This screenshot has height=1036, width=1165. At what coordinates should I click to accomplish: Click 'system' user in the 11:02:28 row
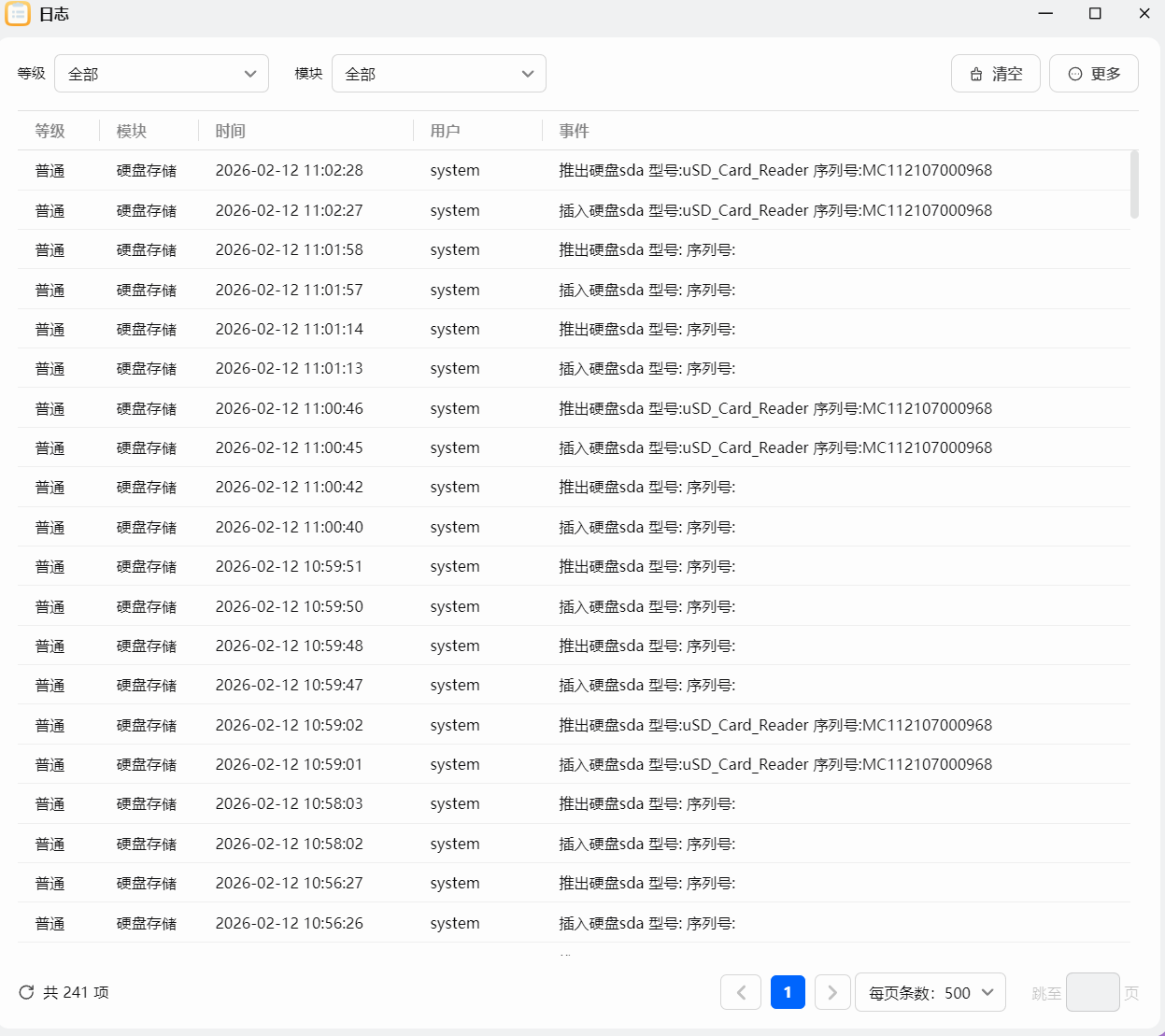[x=455, y=171]
